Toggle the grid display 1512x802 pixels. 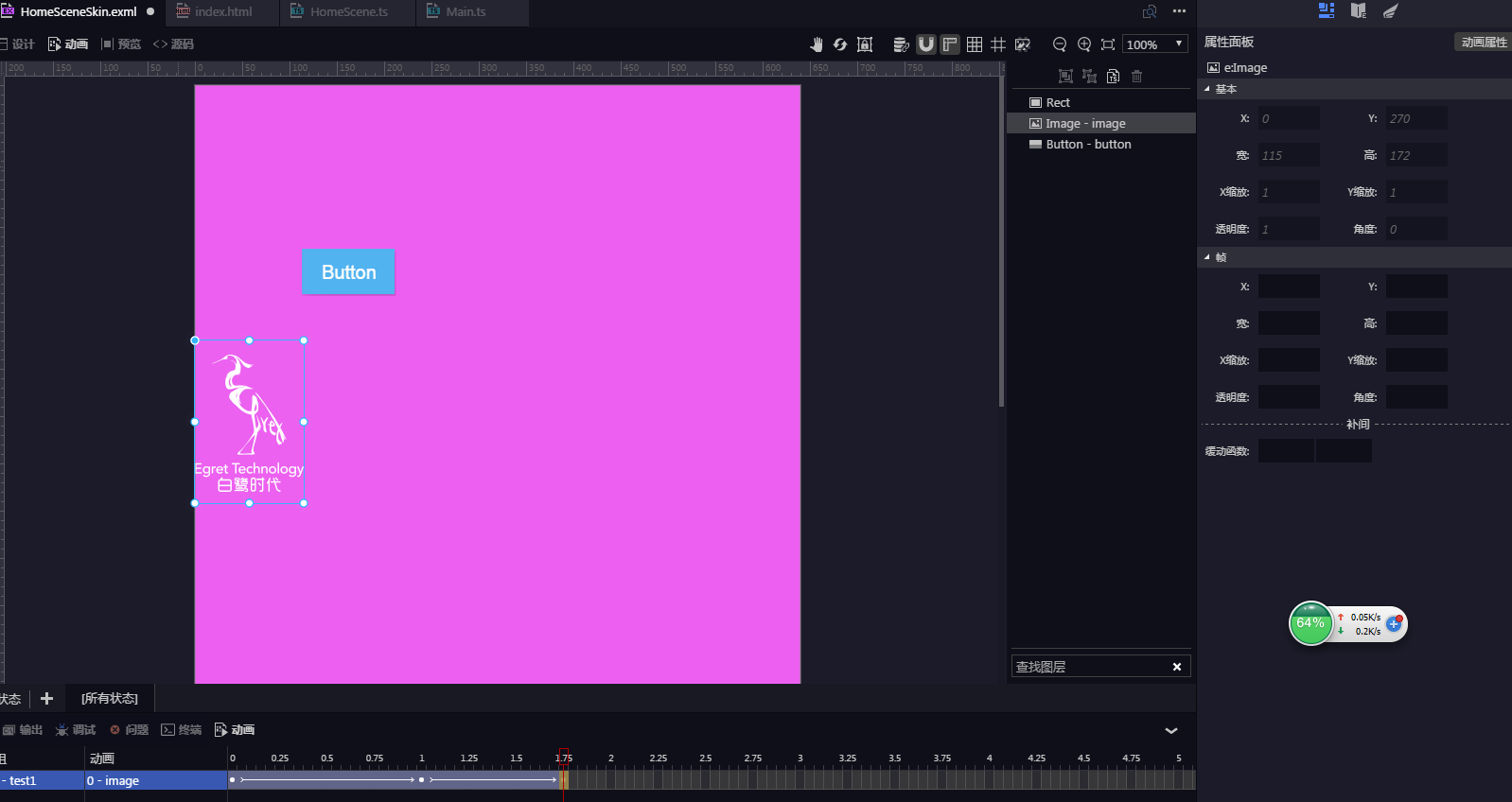tap(975, 44)
